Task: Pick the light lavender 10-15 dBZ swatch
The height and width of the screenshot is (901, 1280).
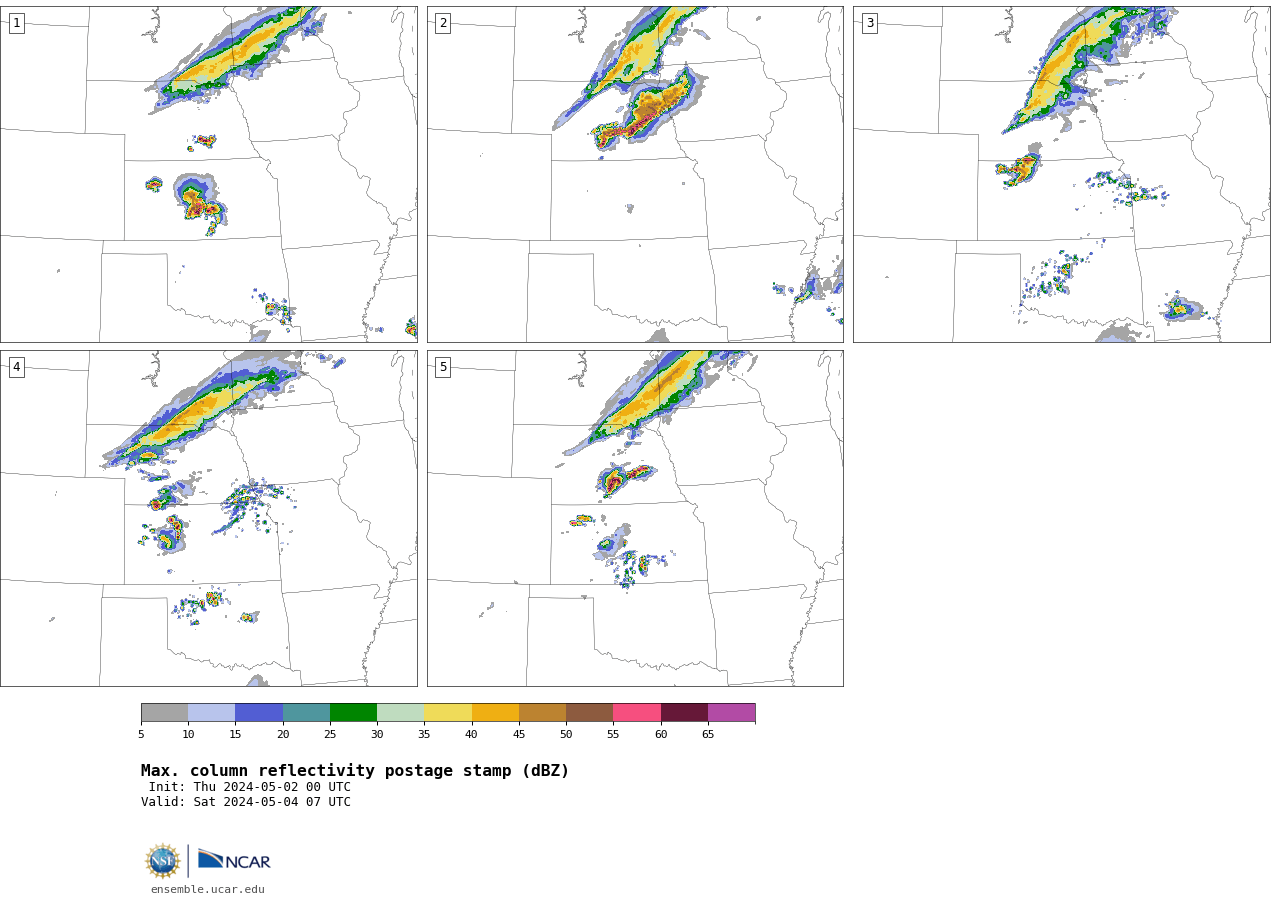Action: pyautogui.click(x=212, y=713)
